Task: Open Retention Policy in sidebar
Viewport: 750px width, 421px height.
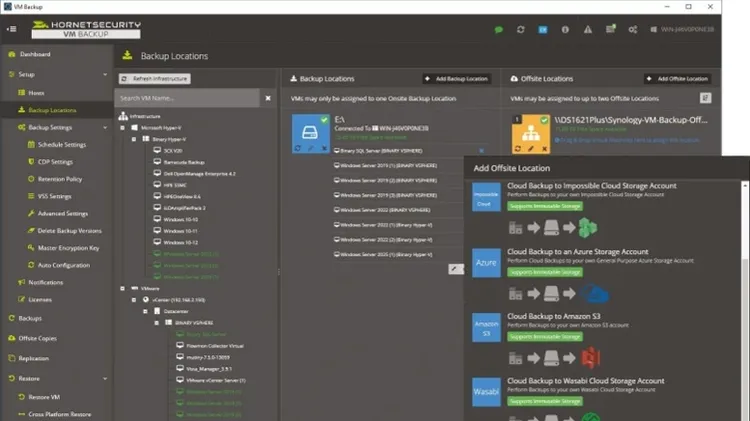Action: click(60, 179)
